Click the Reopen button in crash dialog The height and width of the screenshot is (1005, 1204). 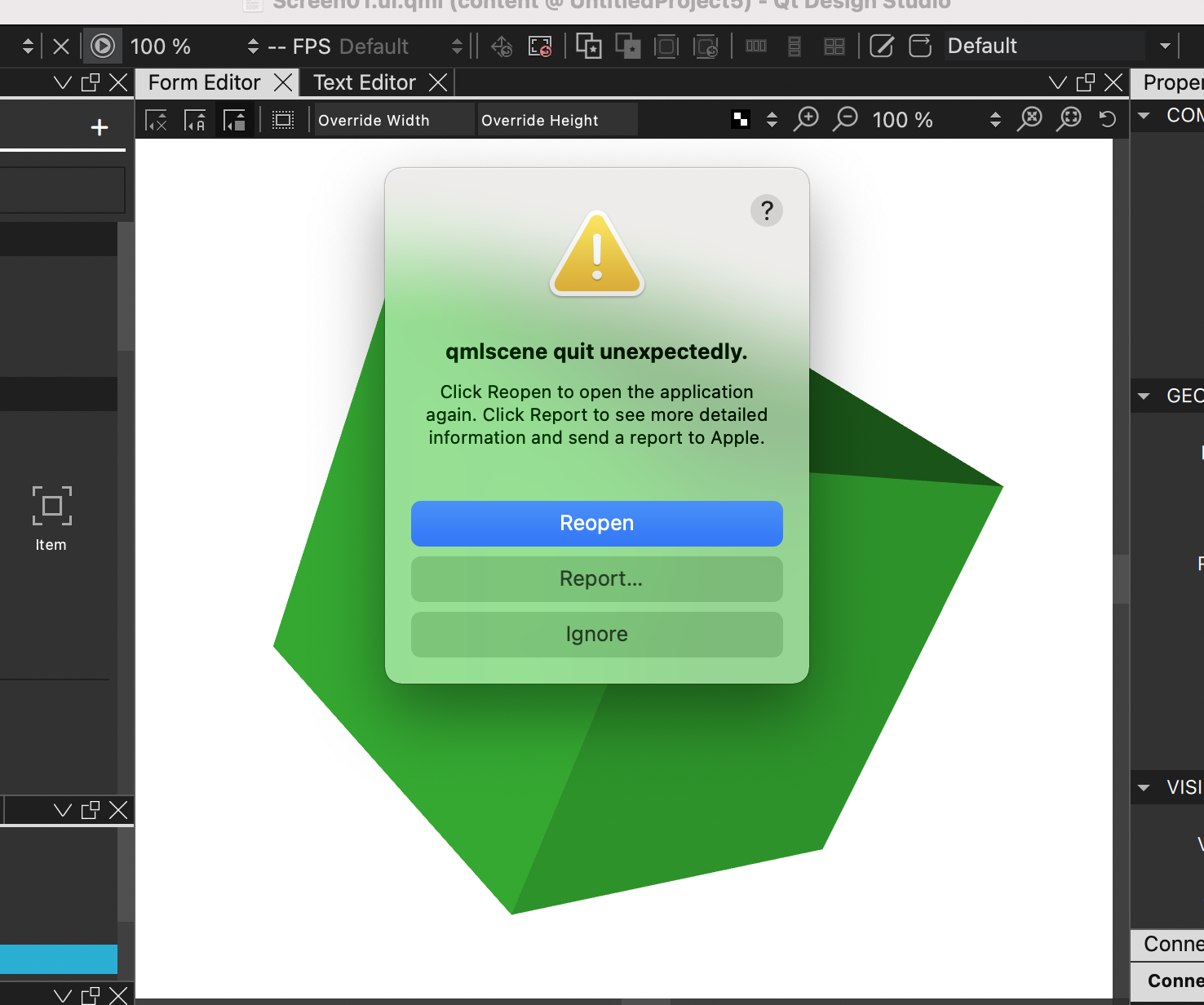coord(597,523)
